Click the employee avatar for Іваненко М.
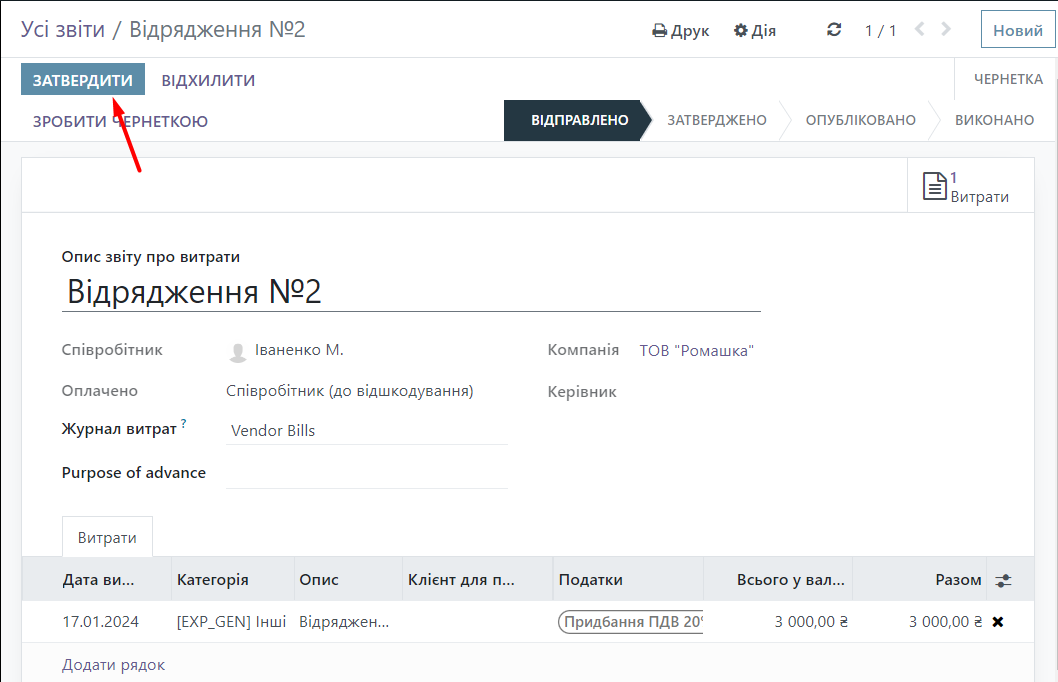This screenshot has height=682, width=1058. tap(238, 352)
